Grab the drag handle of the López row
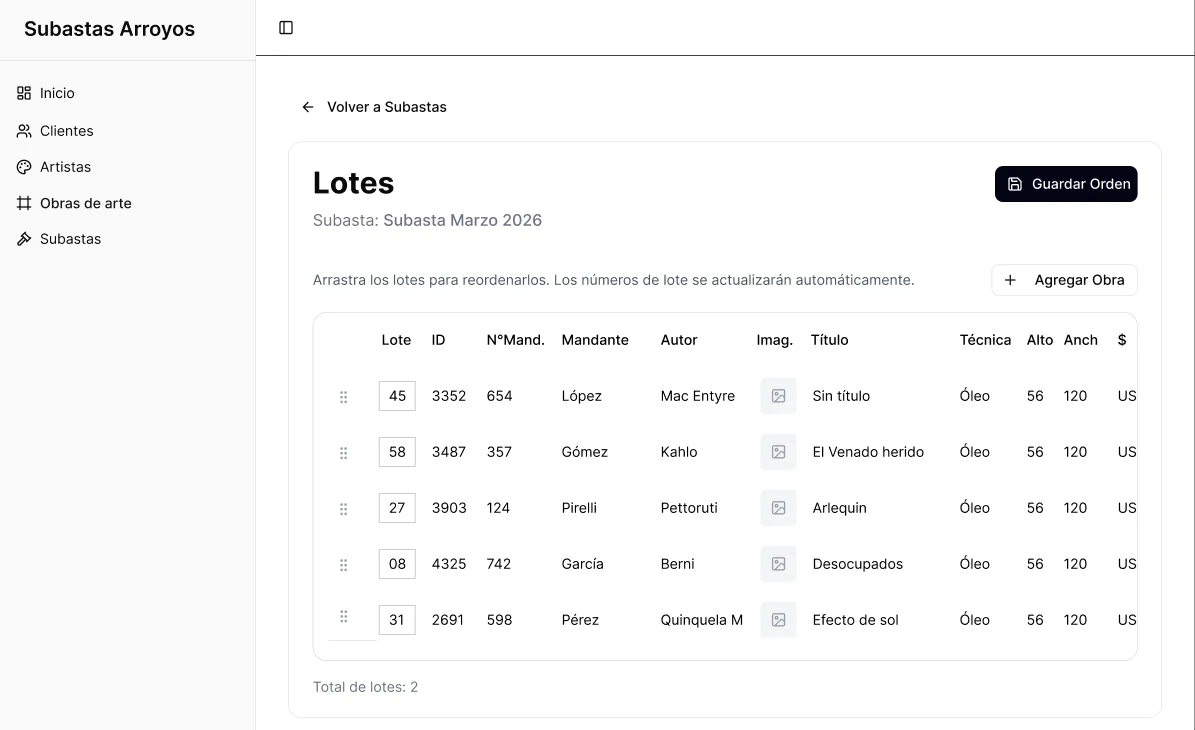This screenshot has height=730, width=1195. pyautogui.click(x=344, y=397)
